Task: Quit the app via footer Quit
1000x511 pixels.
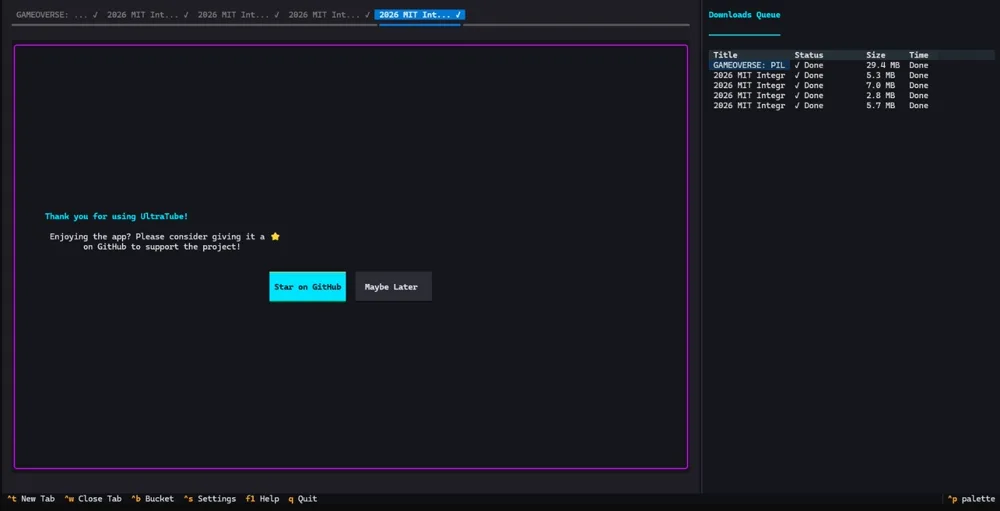Action: 302,499
